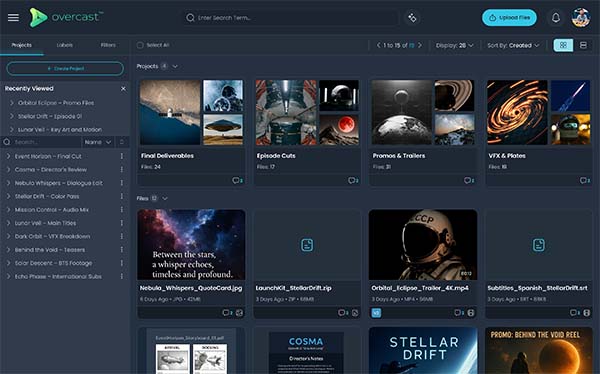Select Behind the Void – Teasers project
This screenshot has width=600, height=374.
(x=50, y=250)
